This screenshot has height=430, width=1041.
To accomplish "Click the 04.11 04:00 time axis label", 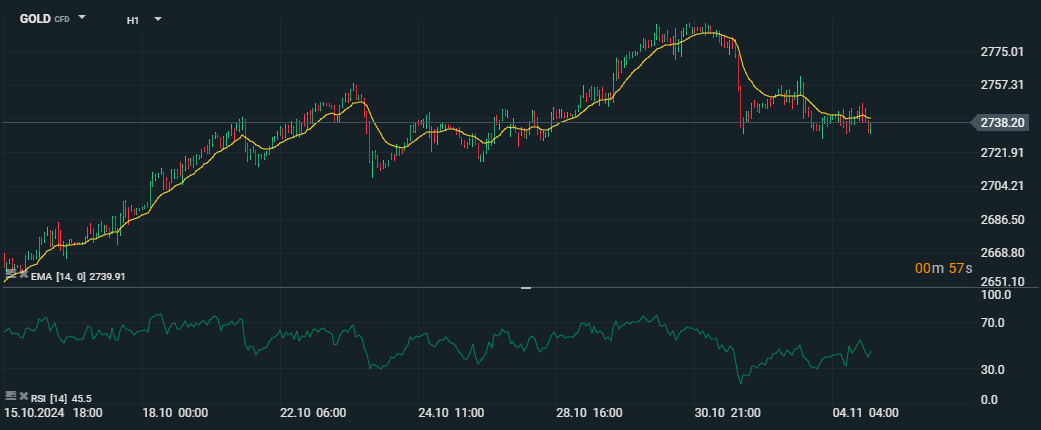I will 866,412.
